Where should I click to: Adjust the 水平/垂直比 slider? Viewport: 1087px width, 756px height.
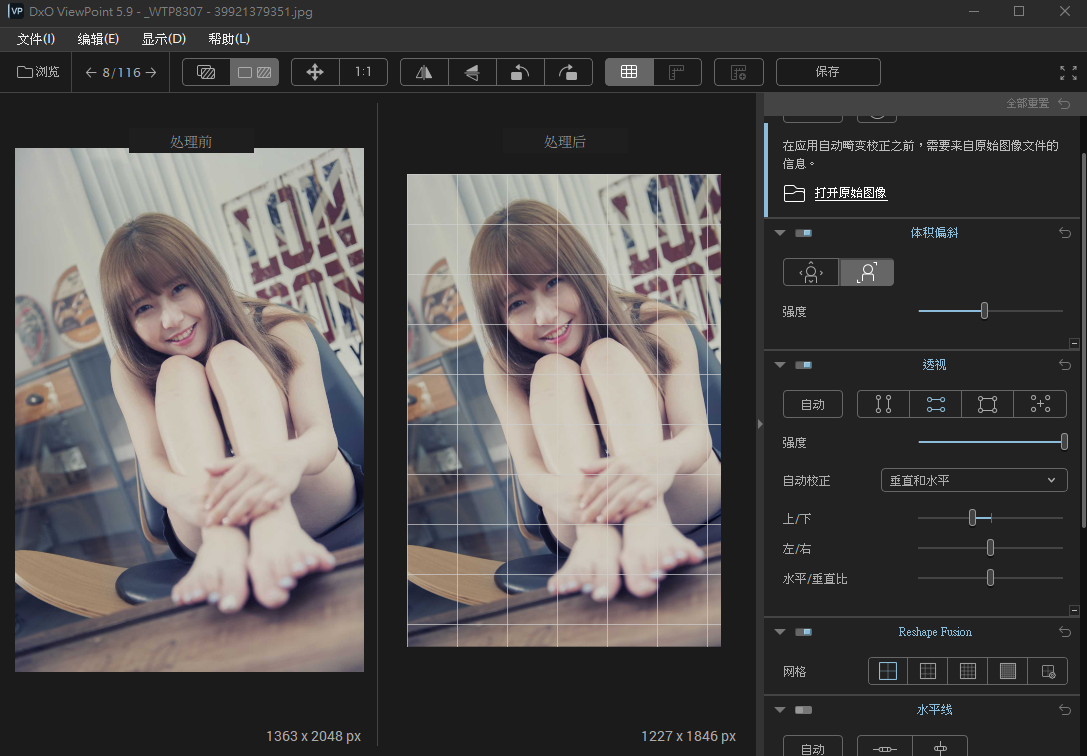click(x=990, y=577)
